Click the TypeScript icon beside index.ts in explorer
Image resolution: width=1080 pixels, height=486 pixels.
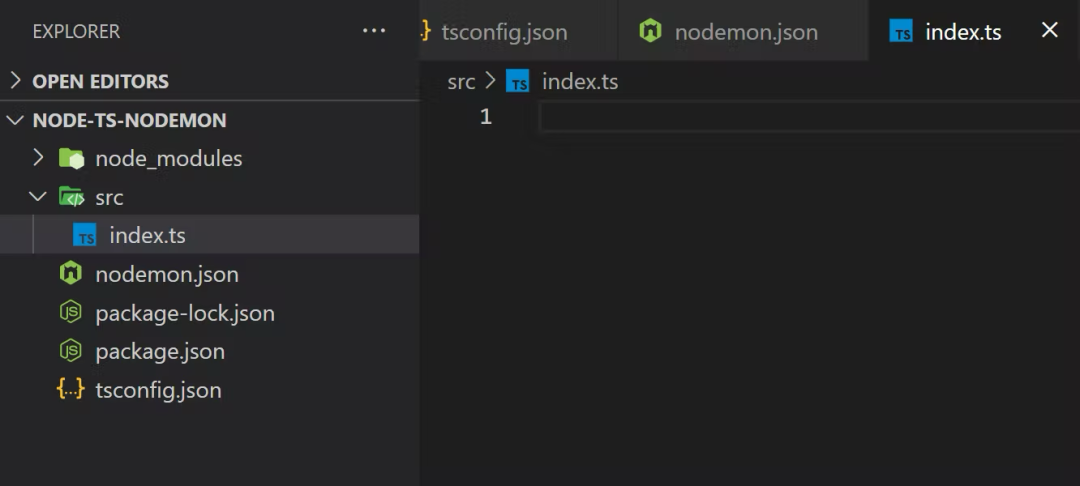point(85,236)
